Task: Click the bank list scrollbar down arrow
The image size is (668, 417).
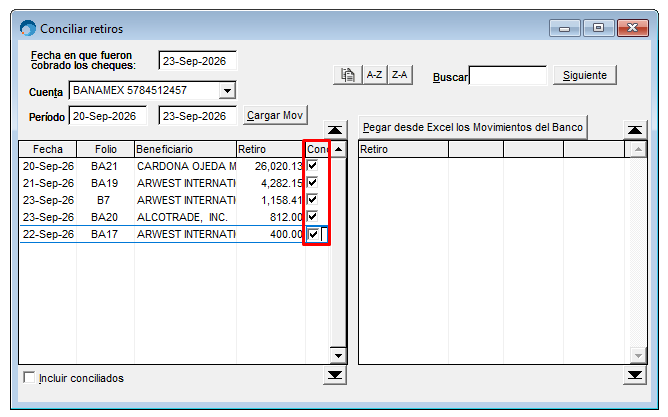Action: point(638,356)
